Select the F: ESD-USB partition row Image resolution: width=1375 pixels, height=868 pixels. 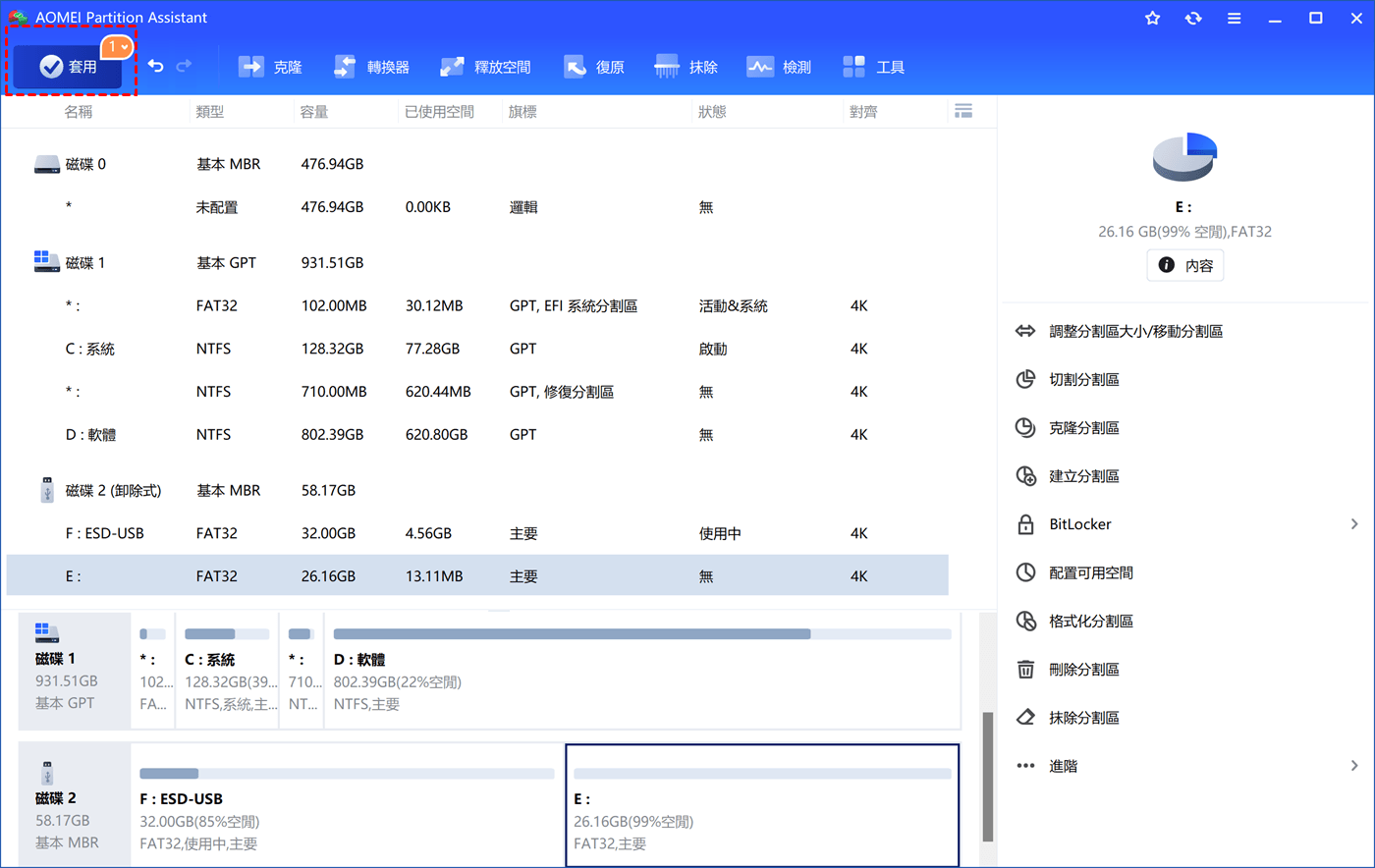pos(477,533)
